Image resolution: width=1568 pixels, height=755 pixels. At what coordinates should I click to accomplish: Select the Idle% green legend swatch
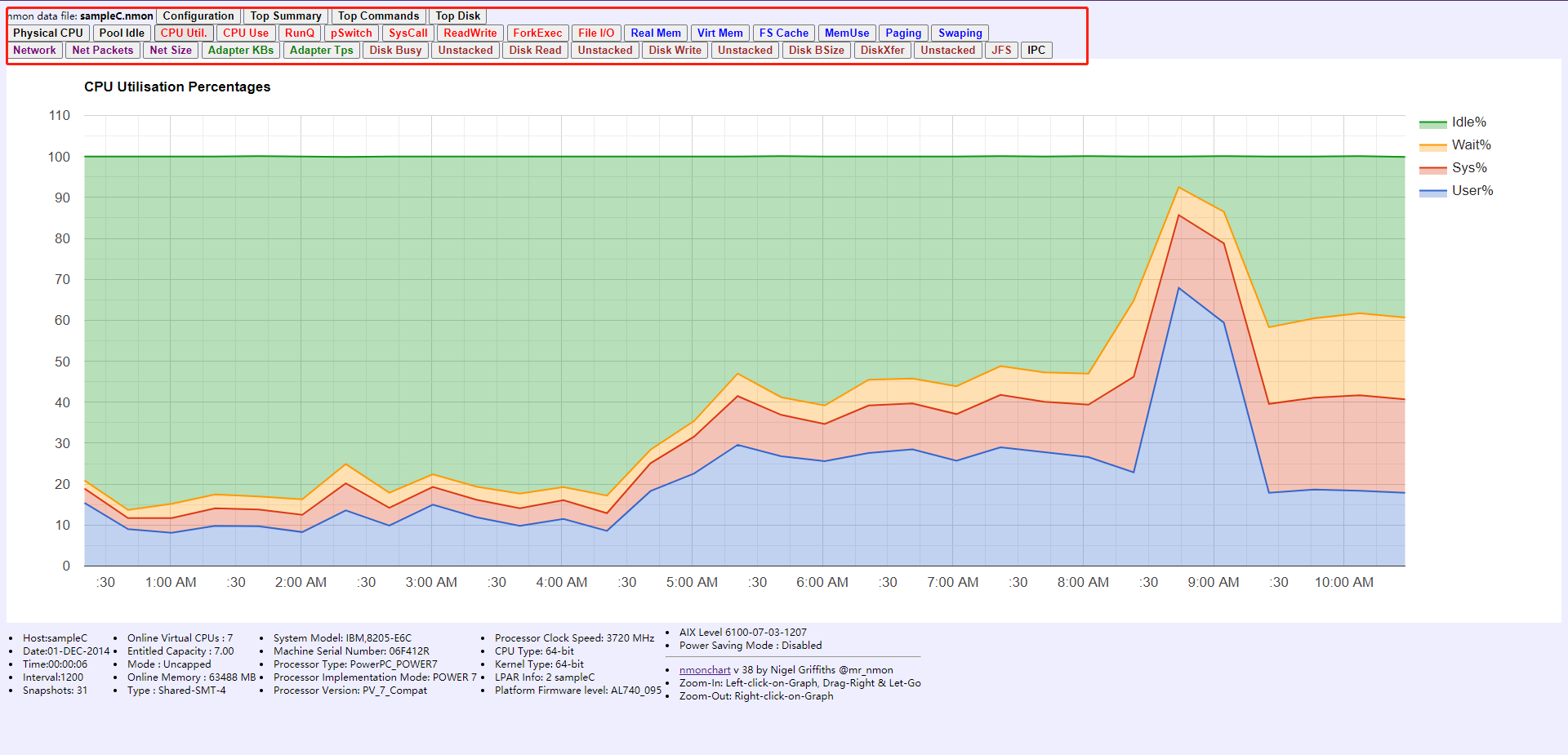coord(1432,123)
